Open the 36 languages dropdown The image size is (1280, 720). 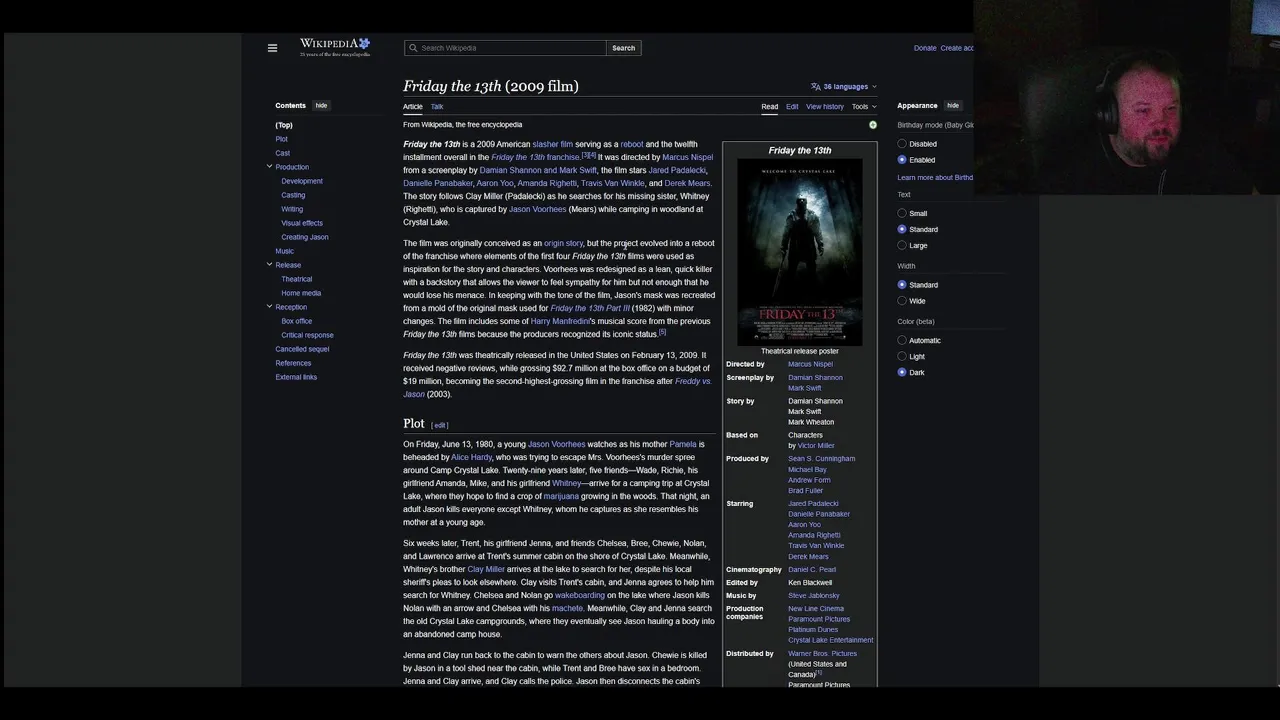point(844,87)
